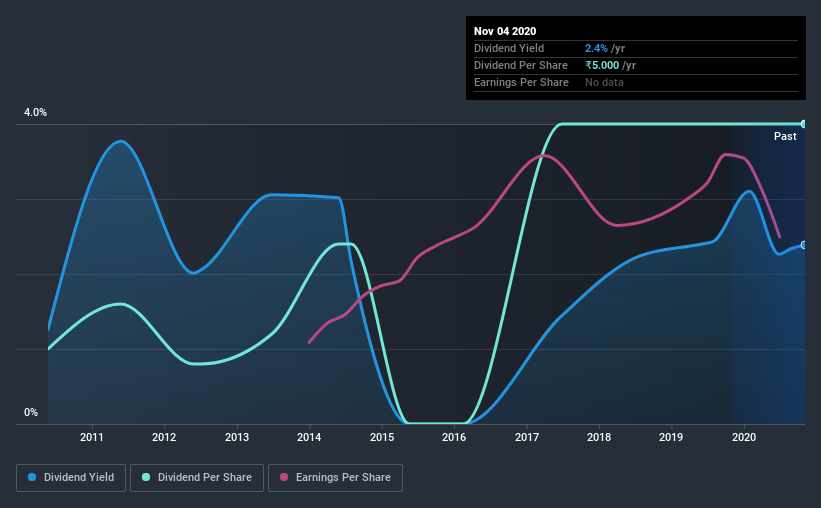This screenshot has width=821, height=508.
Task: Click the 2.4% dividend yield value
Action: pyautogui.click(x=596, y=48)
